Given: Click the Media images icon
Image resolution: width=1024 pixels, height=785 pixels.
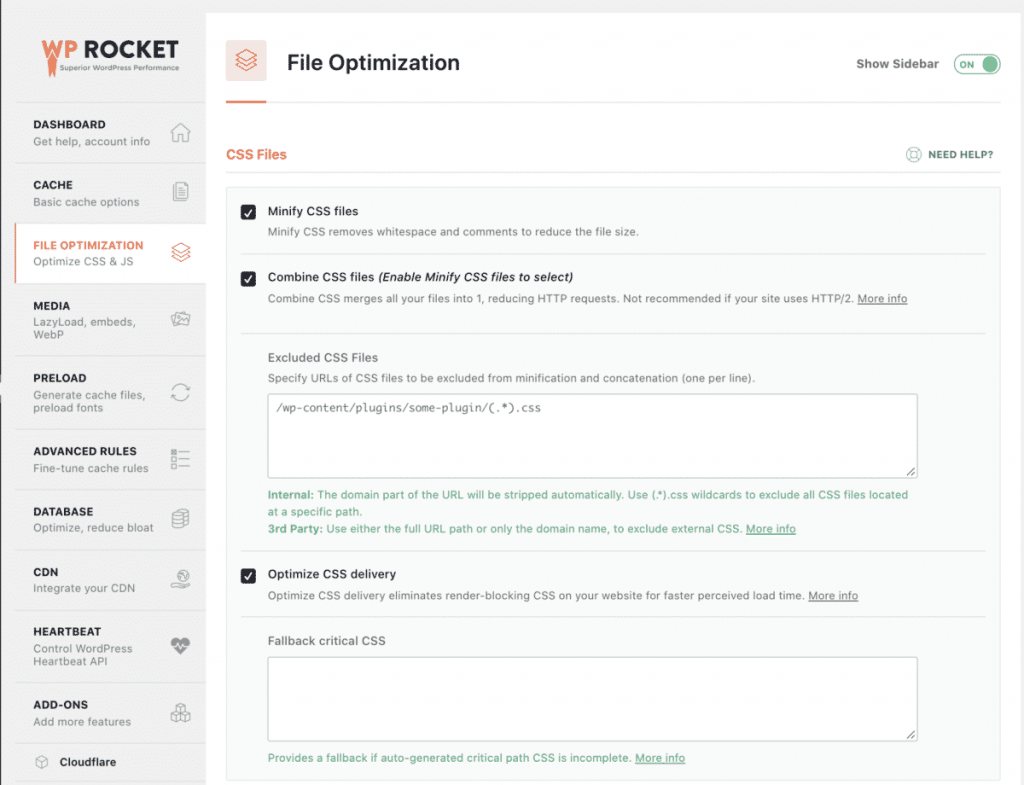Looking at the screenshot, I should pos(181,319).
